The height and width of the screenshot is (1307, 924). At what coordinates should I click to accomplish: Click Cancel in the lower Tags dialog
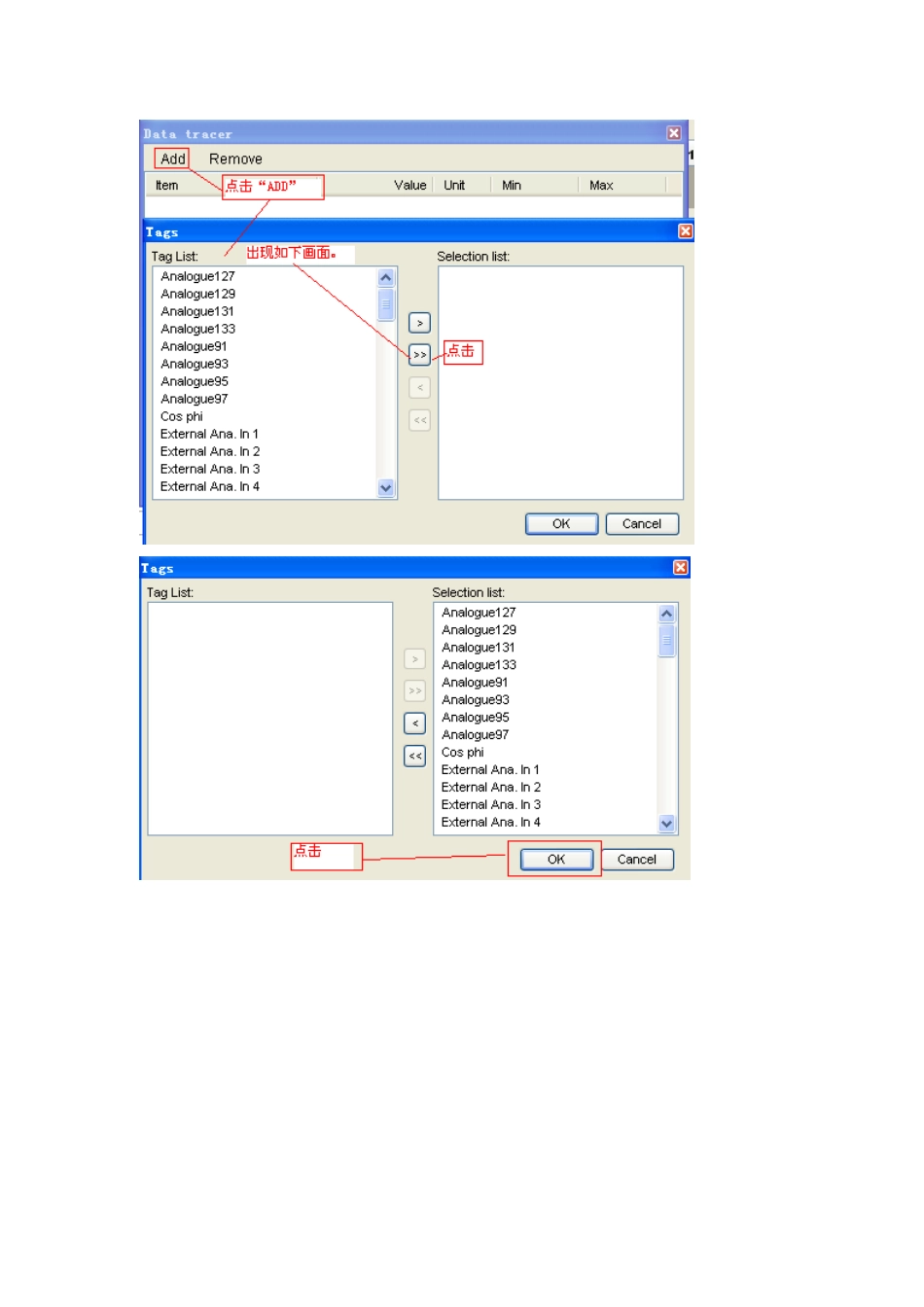[637, 860]
